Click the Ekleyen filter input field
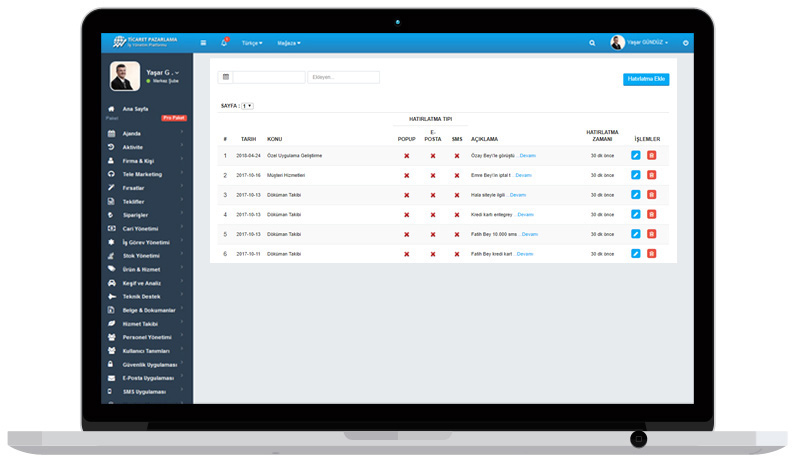This screenshot has width=800, height=463. click(x=343, y=77)
